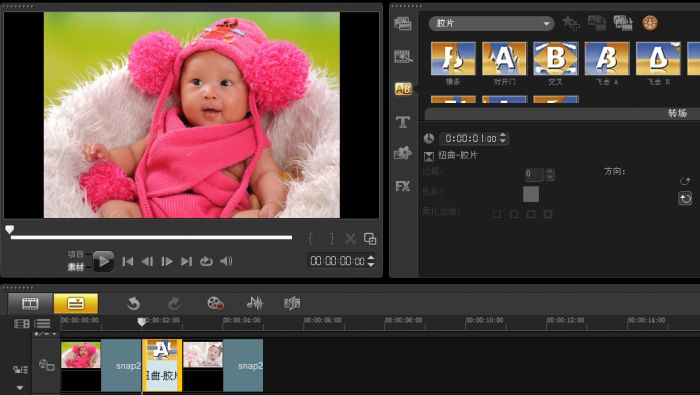Enlarge the preview window icon

[370, 239]
